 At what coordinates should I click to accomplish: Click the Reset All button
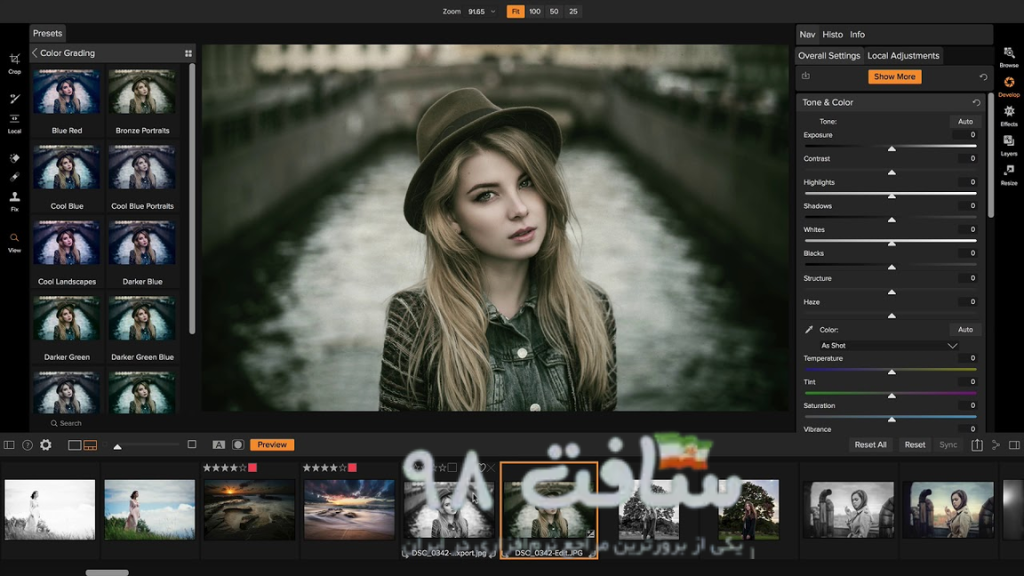point(871,445)
